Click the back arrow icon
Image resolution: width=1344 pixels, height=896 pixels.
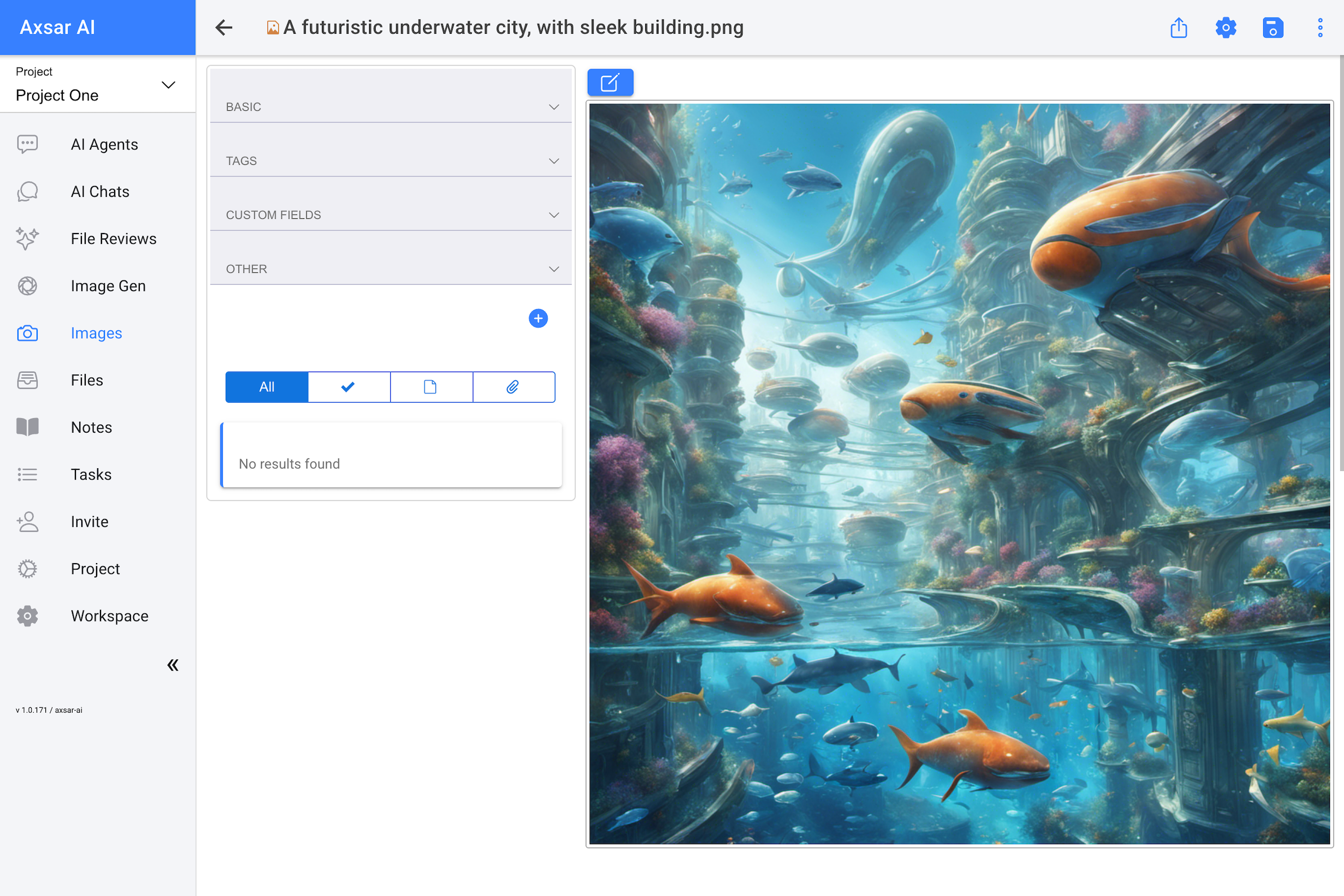pos(223,27)
